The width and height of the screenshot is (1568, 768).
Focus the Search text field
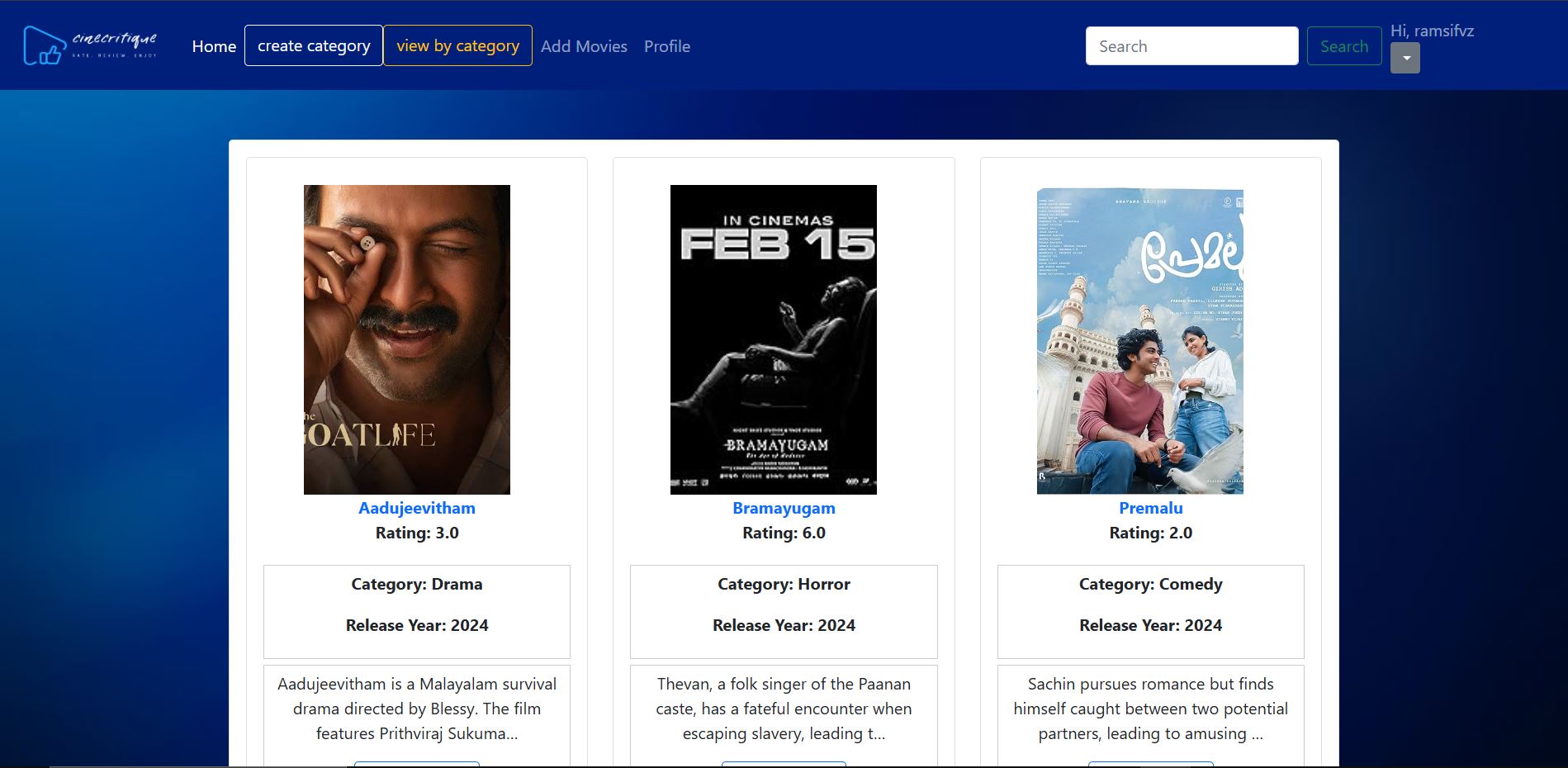point(1191,46)
